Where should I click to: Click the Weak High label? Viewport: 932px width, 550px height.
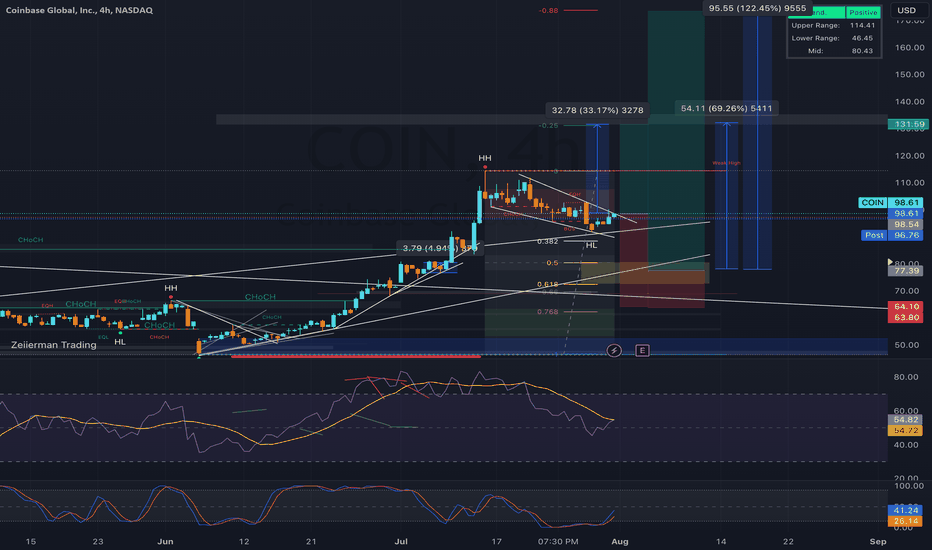tap(726, 163)
